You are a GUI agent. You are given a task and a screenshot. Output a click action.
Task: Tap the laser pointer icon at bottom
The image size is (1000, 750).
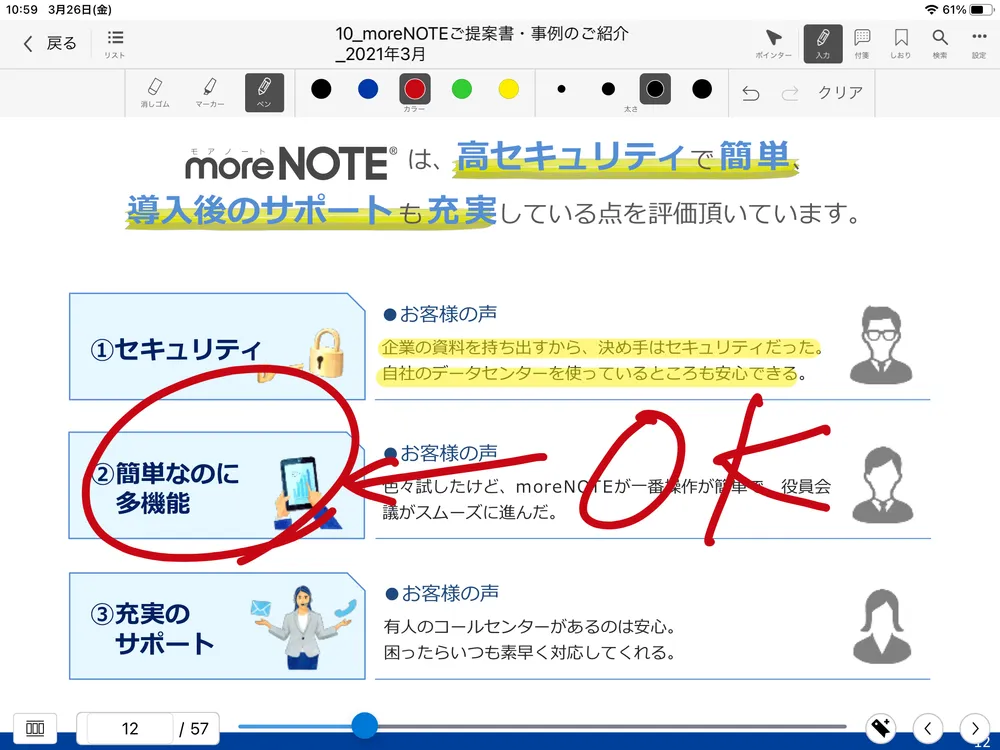coord(881,728)
